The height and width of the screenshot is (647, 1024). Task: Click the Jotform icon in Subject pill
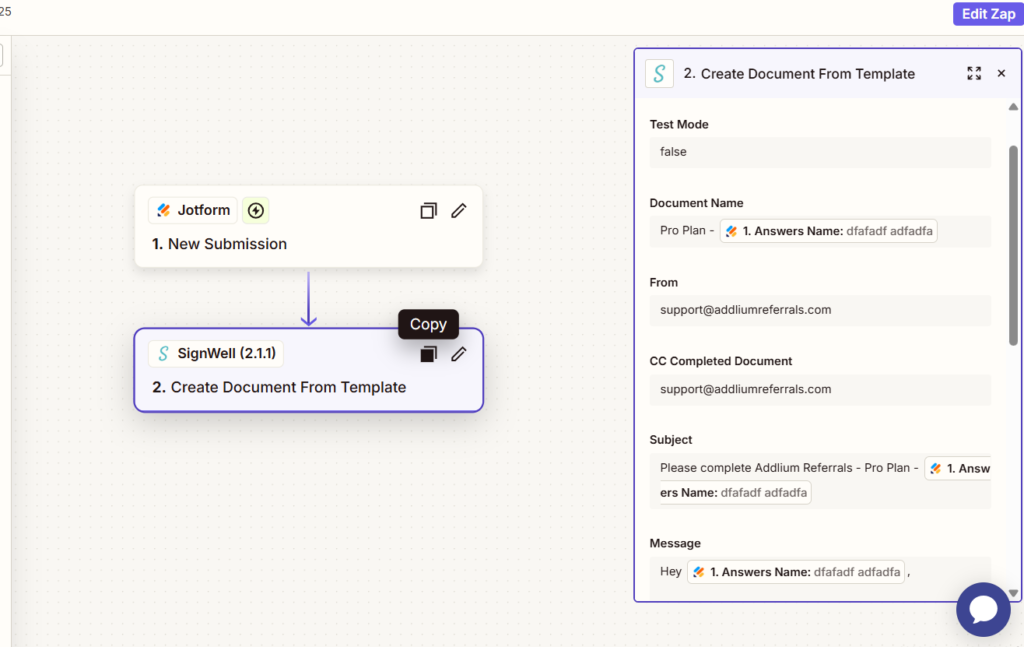935,469
